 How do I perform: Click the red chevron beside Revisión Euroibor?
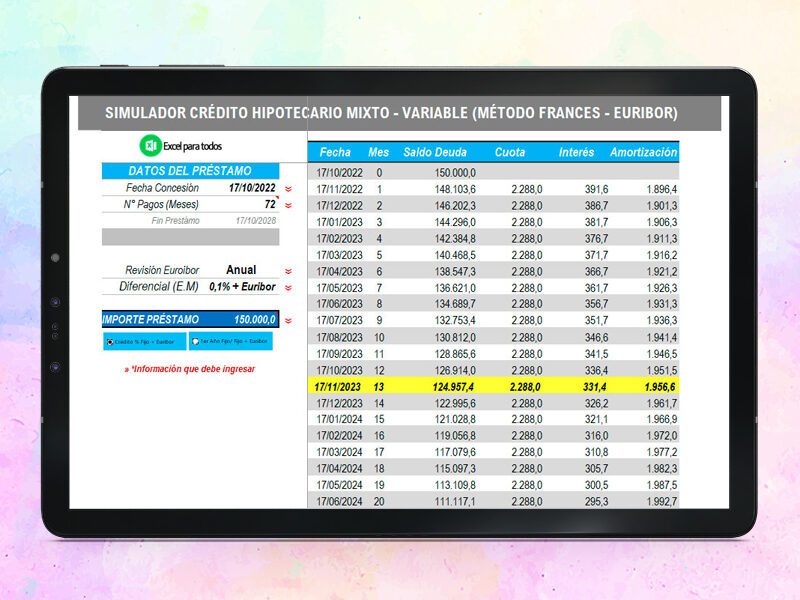(x=288, y=271)
